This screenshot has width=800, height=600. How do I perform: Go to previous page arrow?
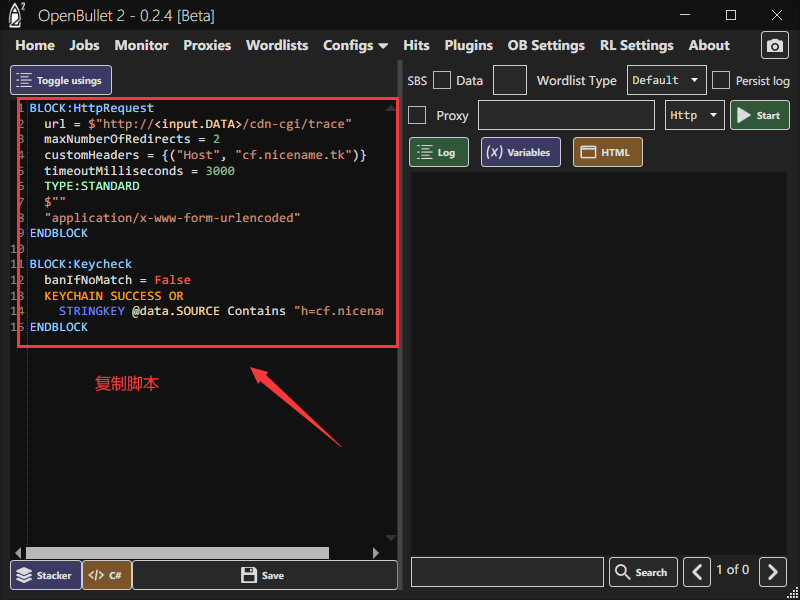point(697,572)
